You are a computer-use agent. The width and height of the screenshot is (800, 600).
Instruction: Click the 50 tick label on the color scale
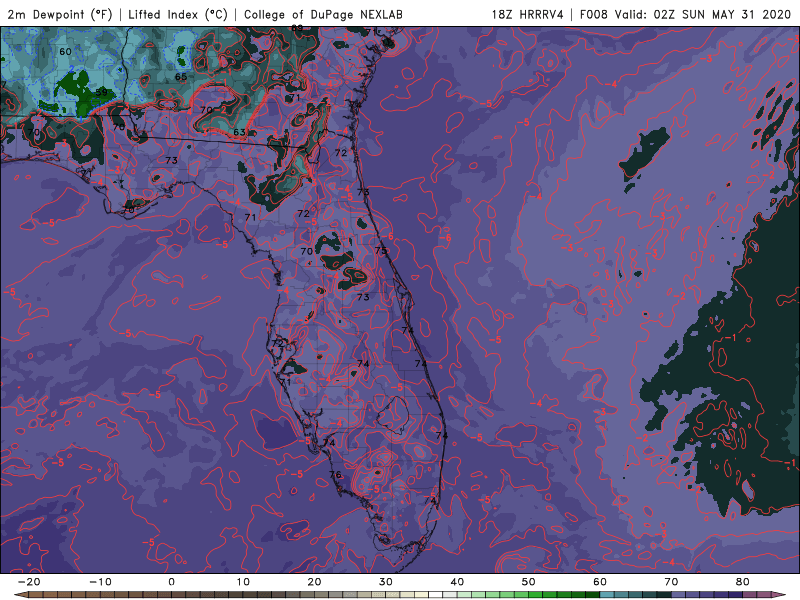pos(529,582)
